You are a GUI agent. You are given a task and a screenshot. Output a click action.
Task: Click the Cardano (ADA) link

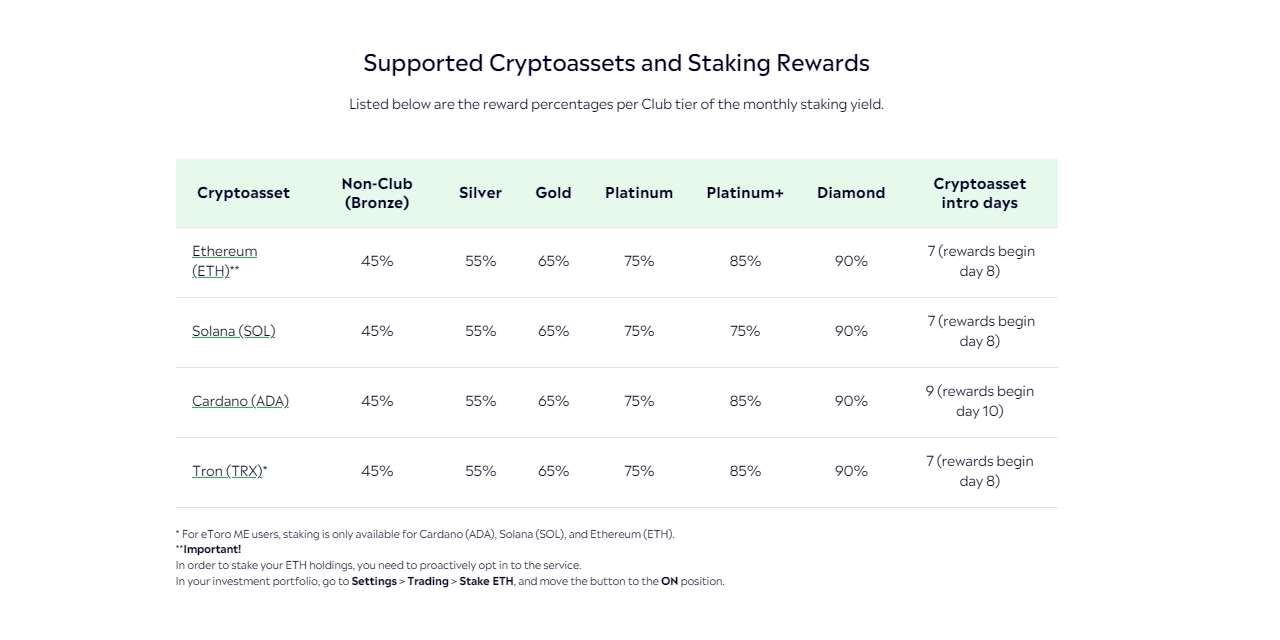coord(240,401)
